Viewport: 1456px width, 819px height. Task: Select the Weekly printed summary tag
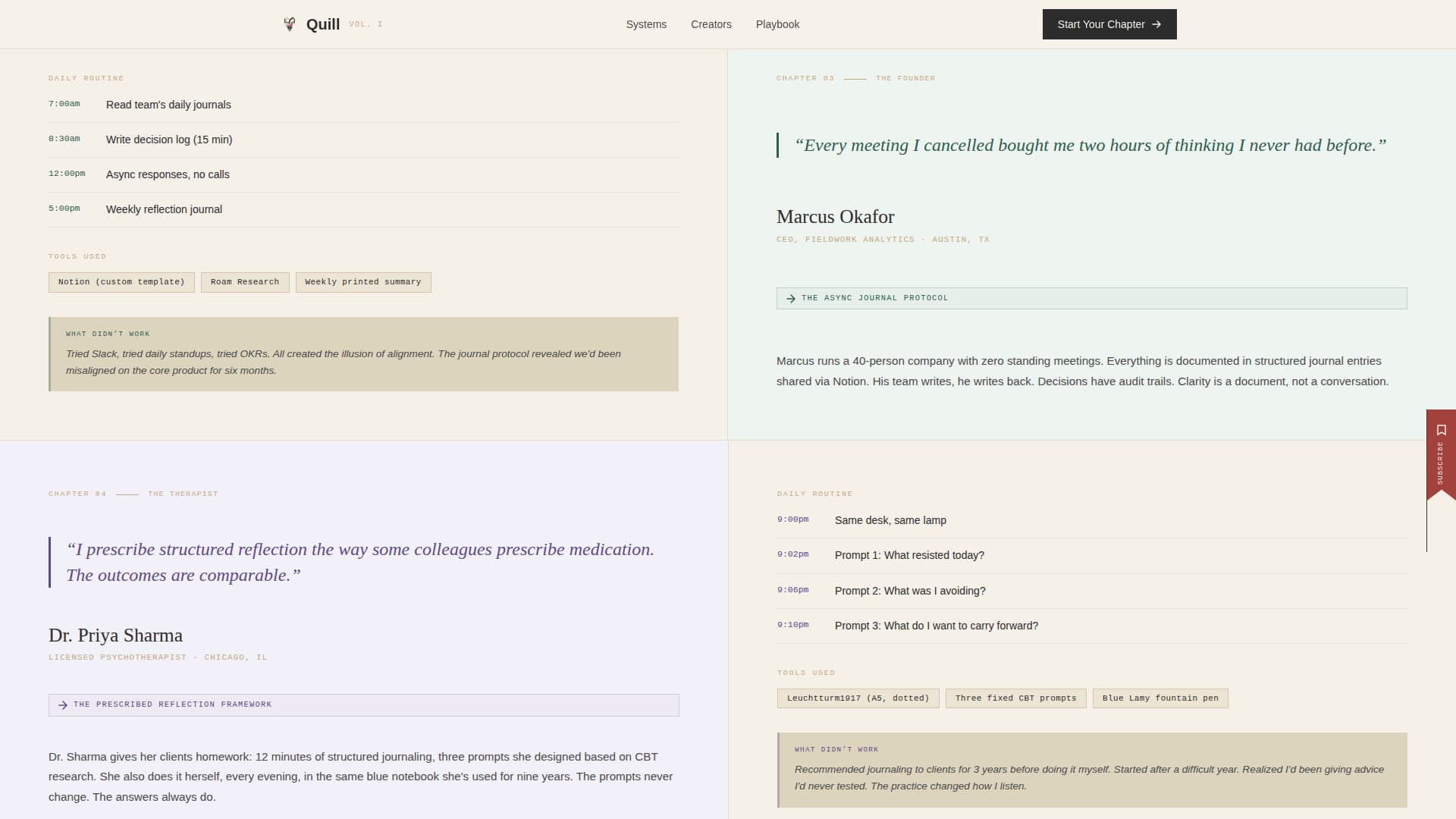tap(363, 282)
